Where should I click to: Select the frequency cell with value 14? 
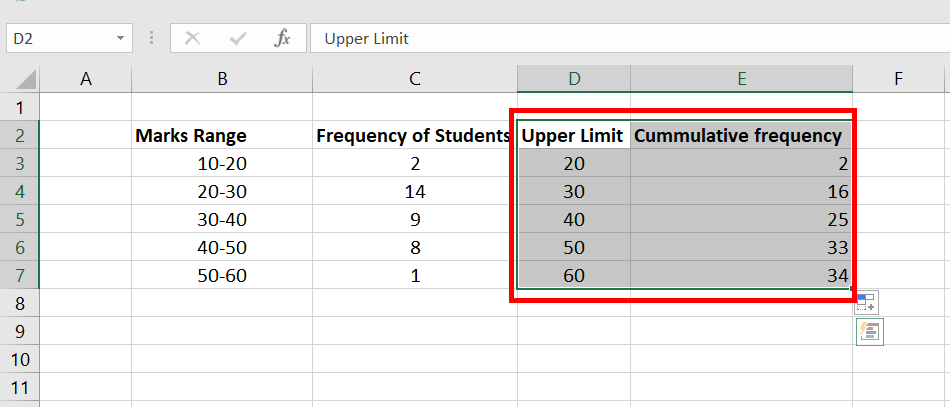click(x=415, y=191)
